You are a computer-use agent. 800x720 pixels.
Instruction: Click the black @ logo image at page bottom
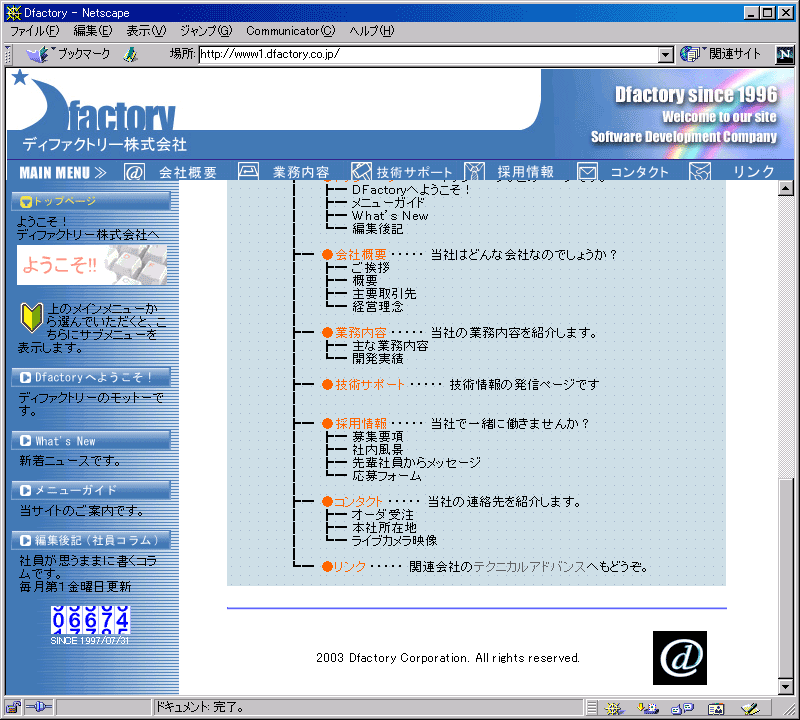pyautogui.click(x=680, y=658)
